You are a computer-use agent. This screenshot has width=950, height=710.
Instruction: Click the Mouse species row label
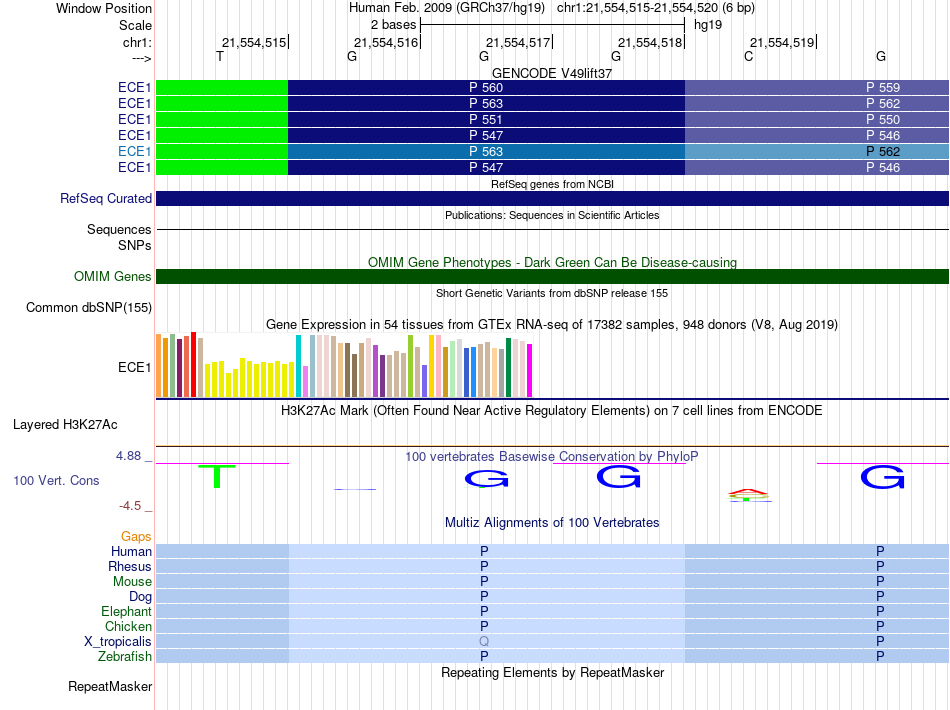coord(132,582)
